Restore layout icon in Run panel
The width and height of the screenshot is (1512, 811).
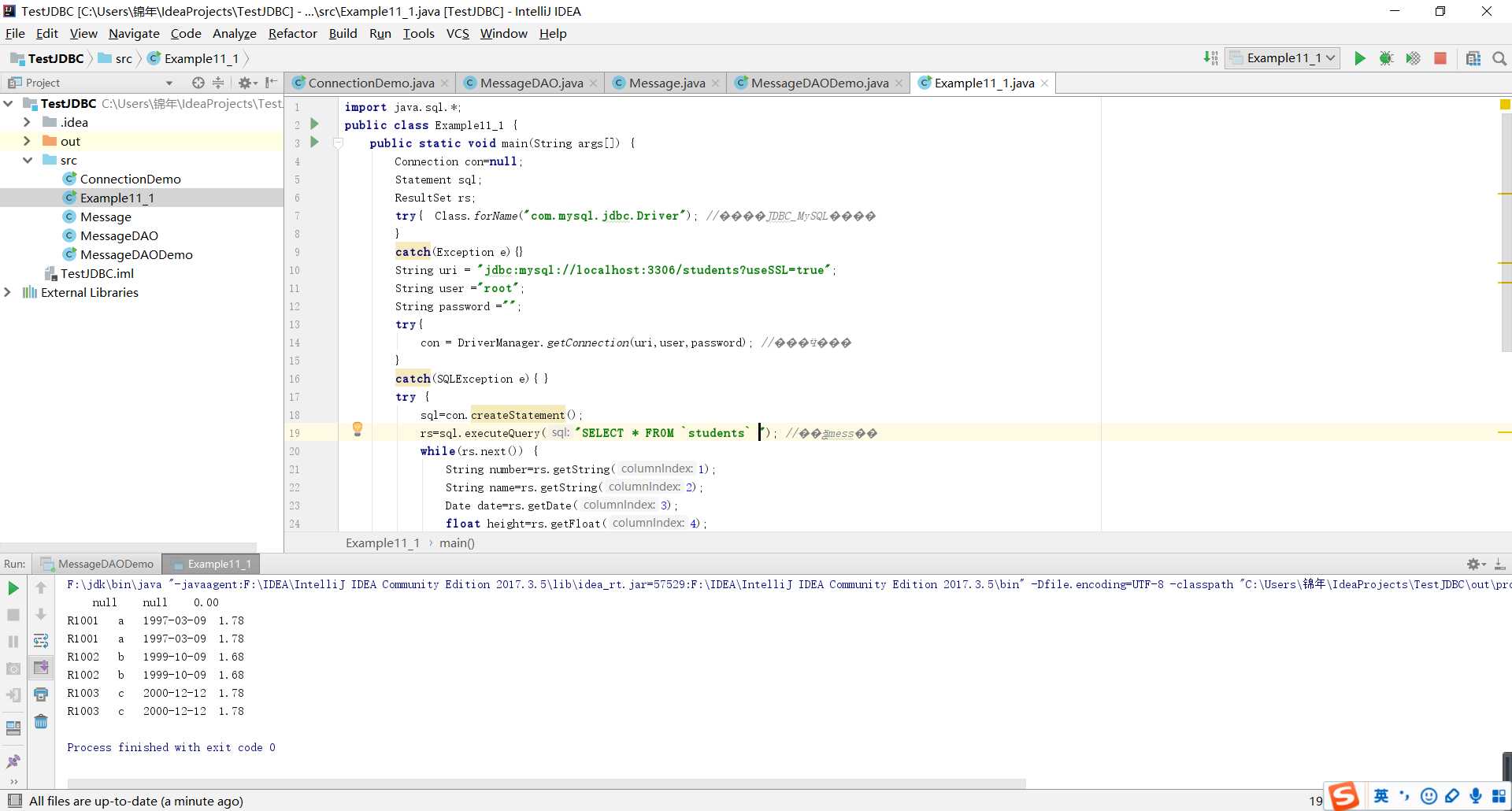(13, 728)
